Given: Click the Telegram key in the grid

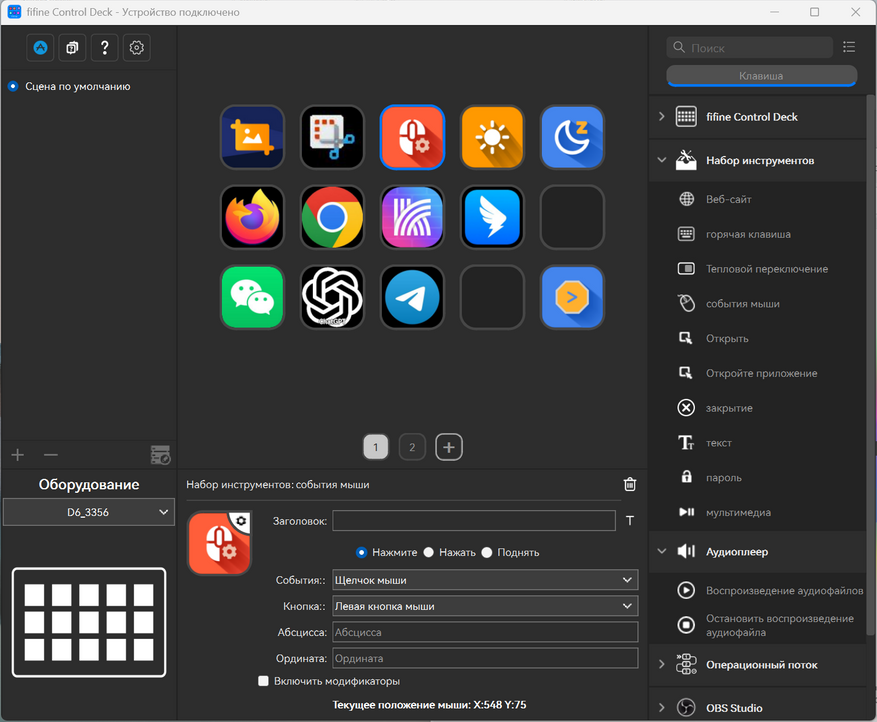Looking at the screenshot, I should [x=412, y=297].
